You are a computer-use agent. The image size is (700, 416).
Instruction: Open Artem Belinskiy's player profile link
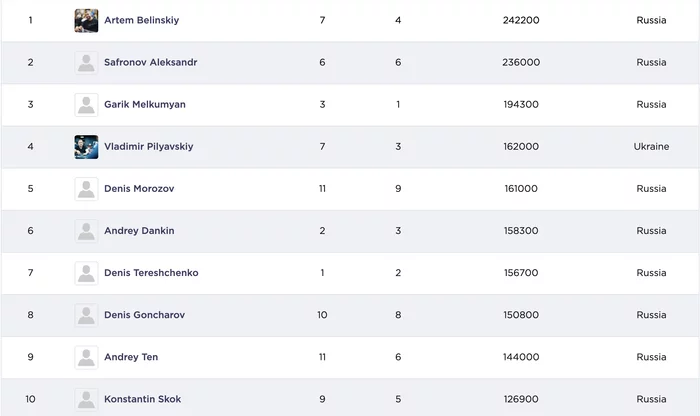[142, 20]
